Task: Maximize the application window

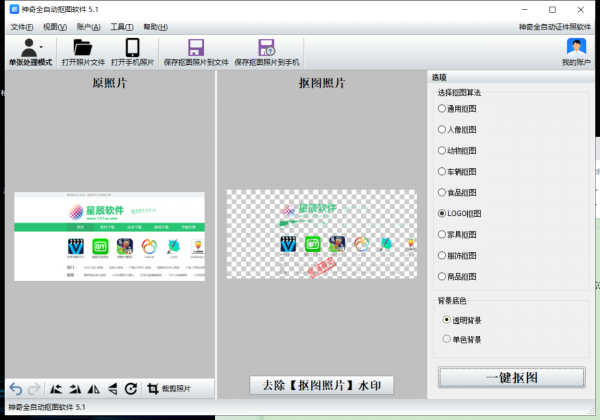Action: point(553,10)
